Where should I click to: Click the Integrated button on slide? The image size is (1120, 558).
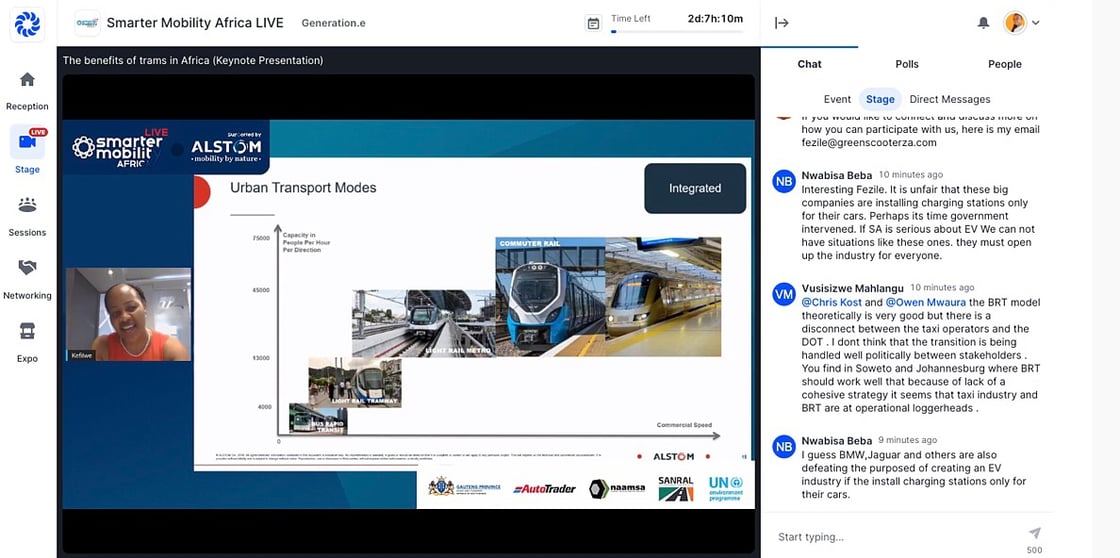click(694, 189)
